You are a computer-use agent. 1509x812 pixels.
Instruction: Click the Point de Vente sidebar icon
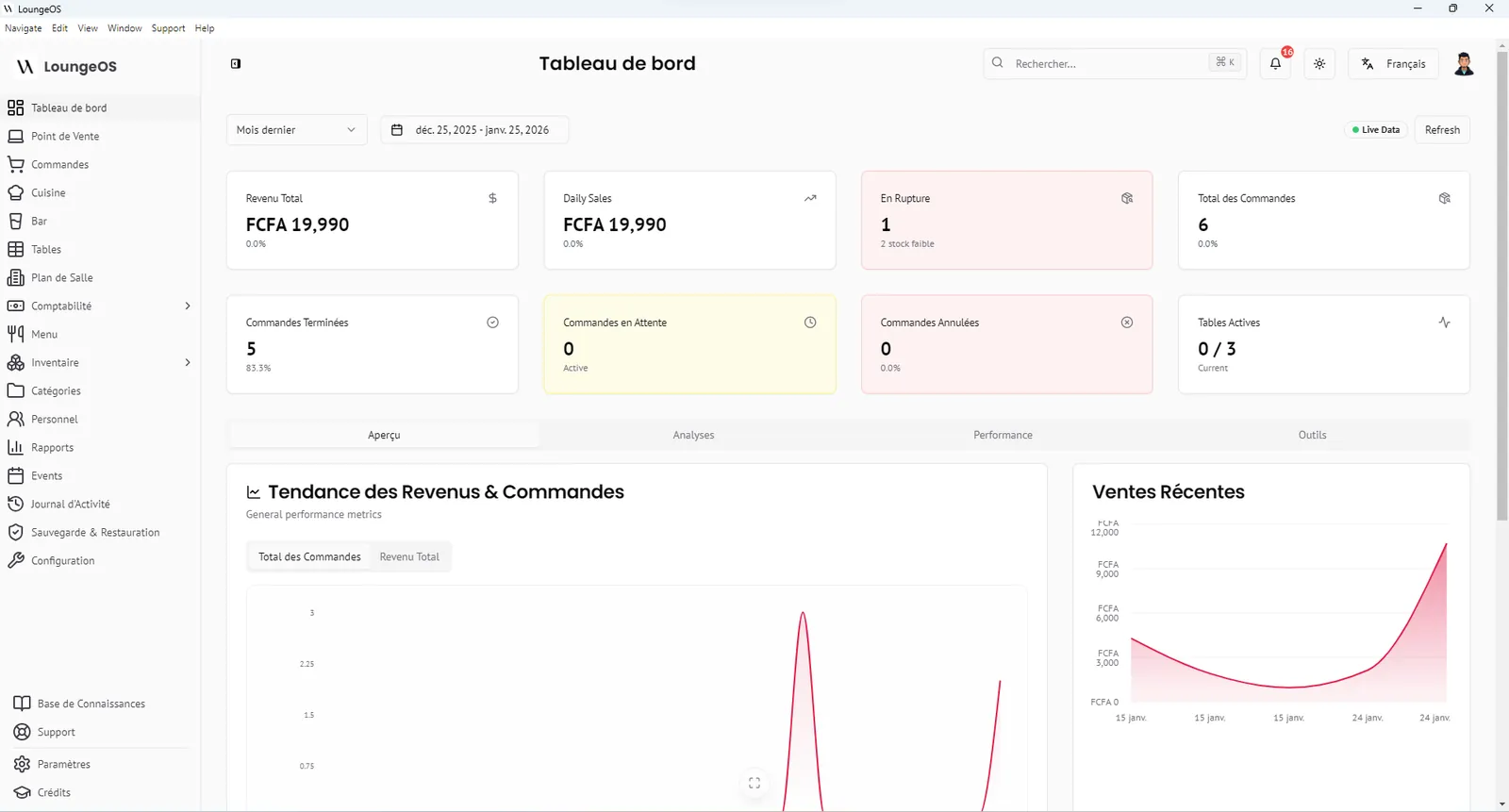(x=16, y=136)
